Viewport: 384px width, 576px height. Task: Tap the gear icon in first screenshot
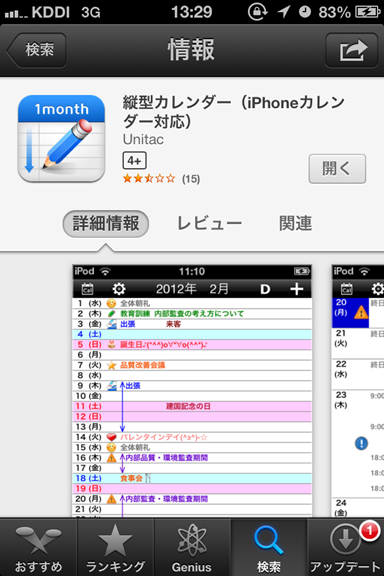(x=119, y=289)
